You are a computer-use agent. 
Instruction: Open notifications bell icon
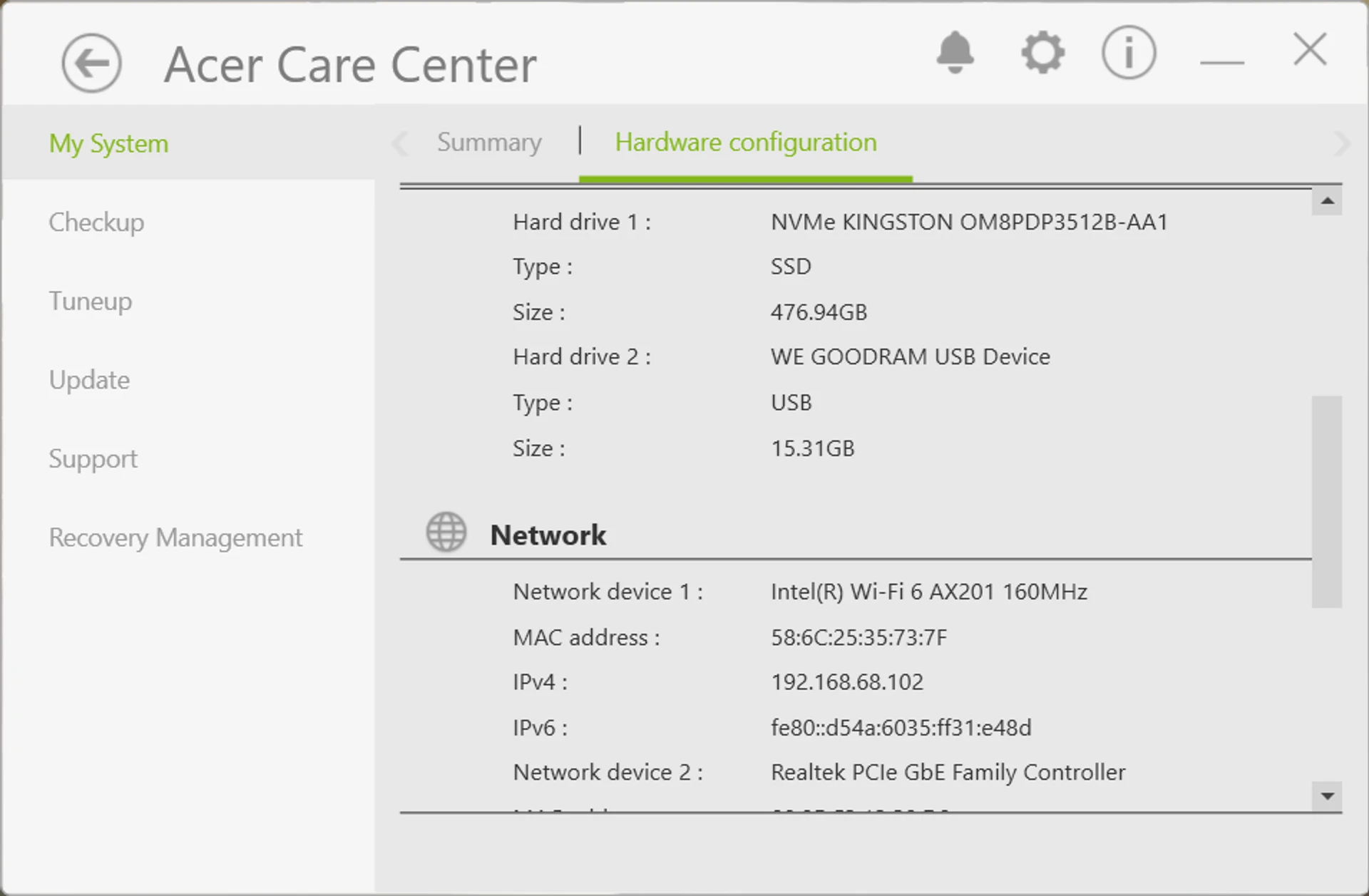tap(955, 52)
